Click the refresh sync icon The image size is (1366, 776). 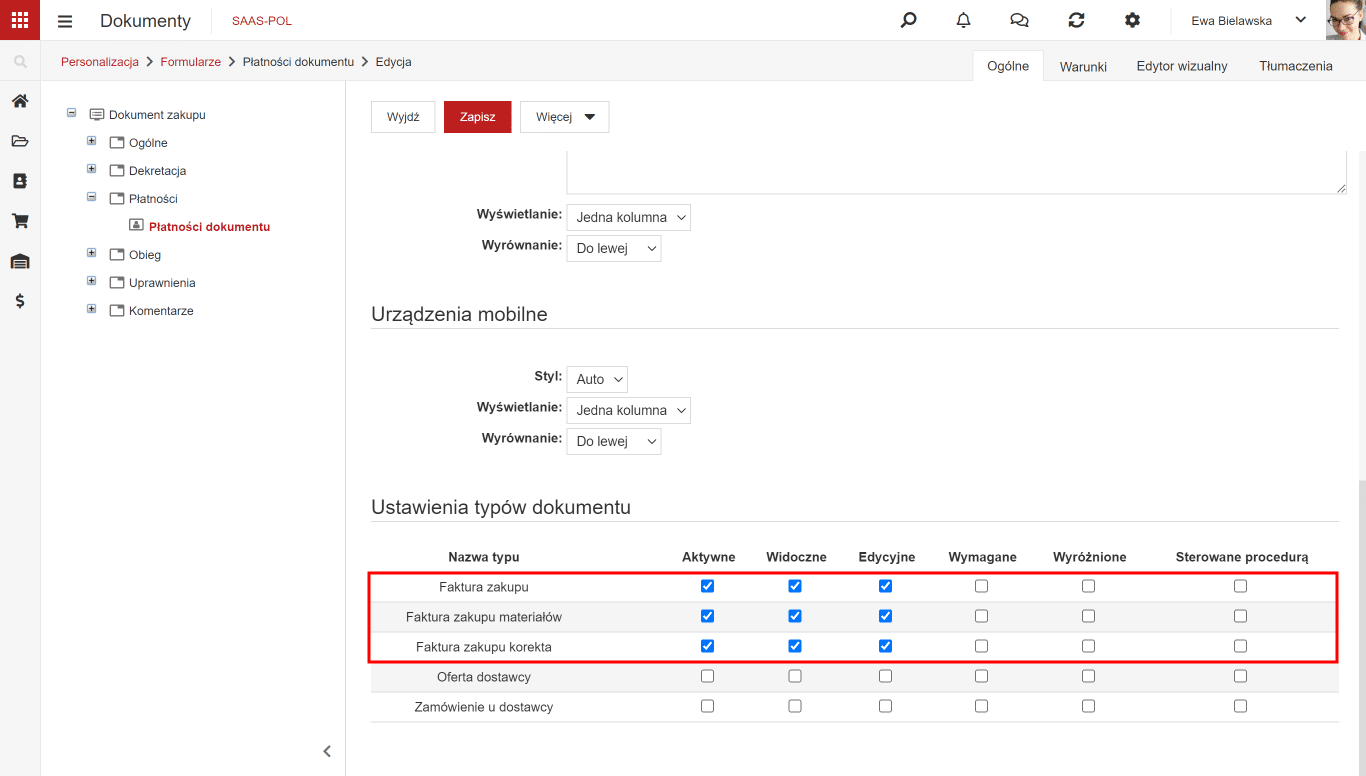(1076, 20)
